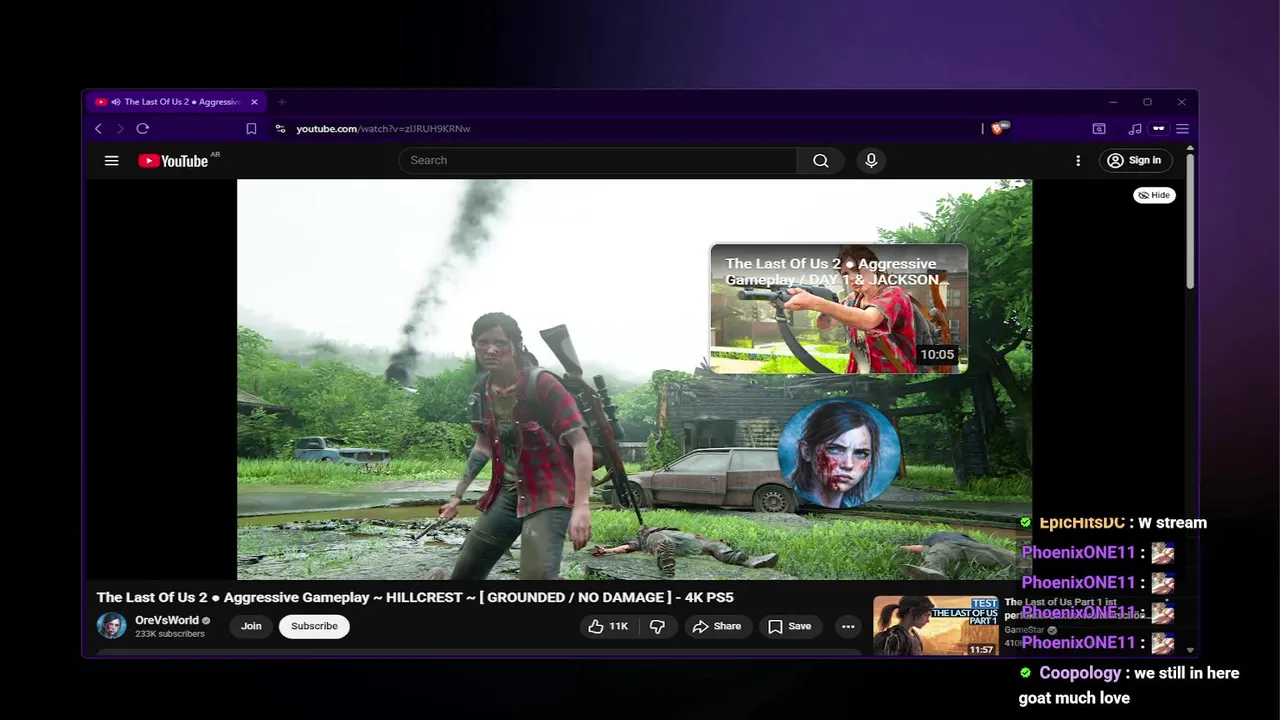The height and width of the screenshot is (720, 1280).
Task: Focus the YouTube Search field
Action: [598, 161]
